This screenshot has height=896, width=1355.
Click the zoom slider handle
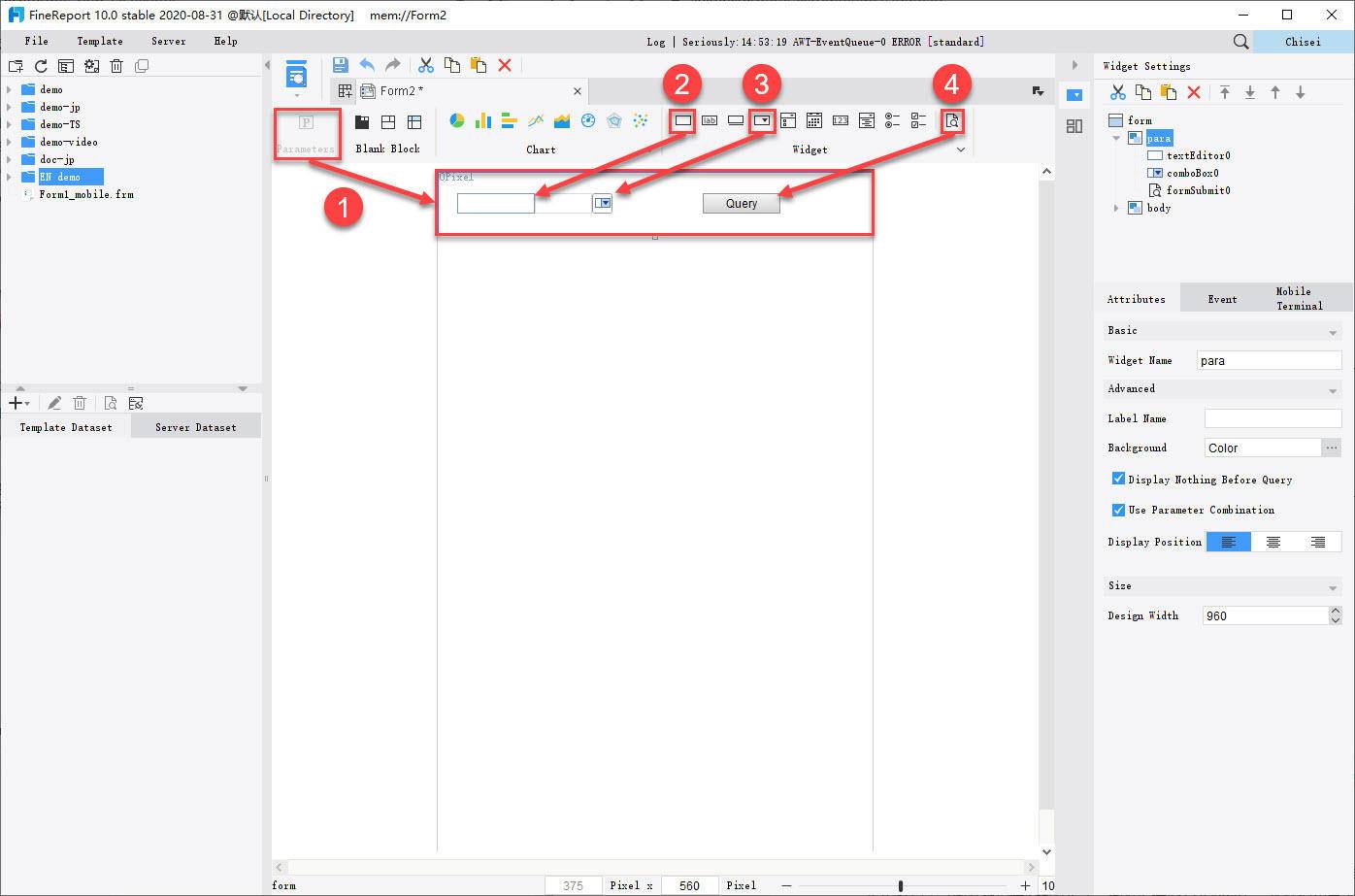click(901, 885)
